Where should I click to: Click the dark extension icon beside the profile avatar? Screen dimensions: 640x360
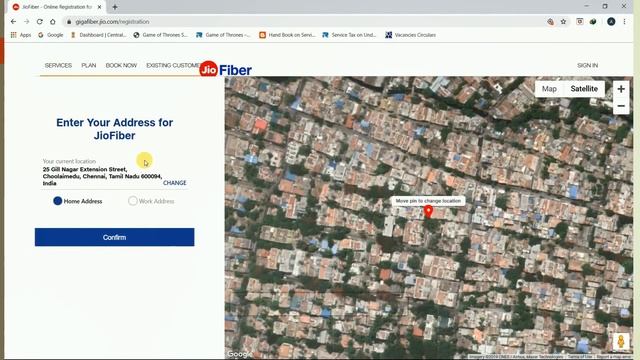coord(593,22)
